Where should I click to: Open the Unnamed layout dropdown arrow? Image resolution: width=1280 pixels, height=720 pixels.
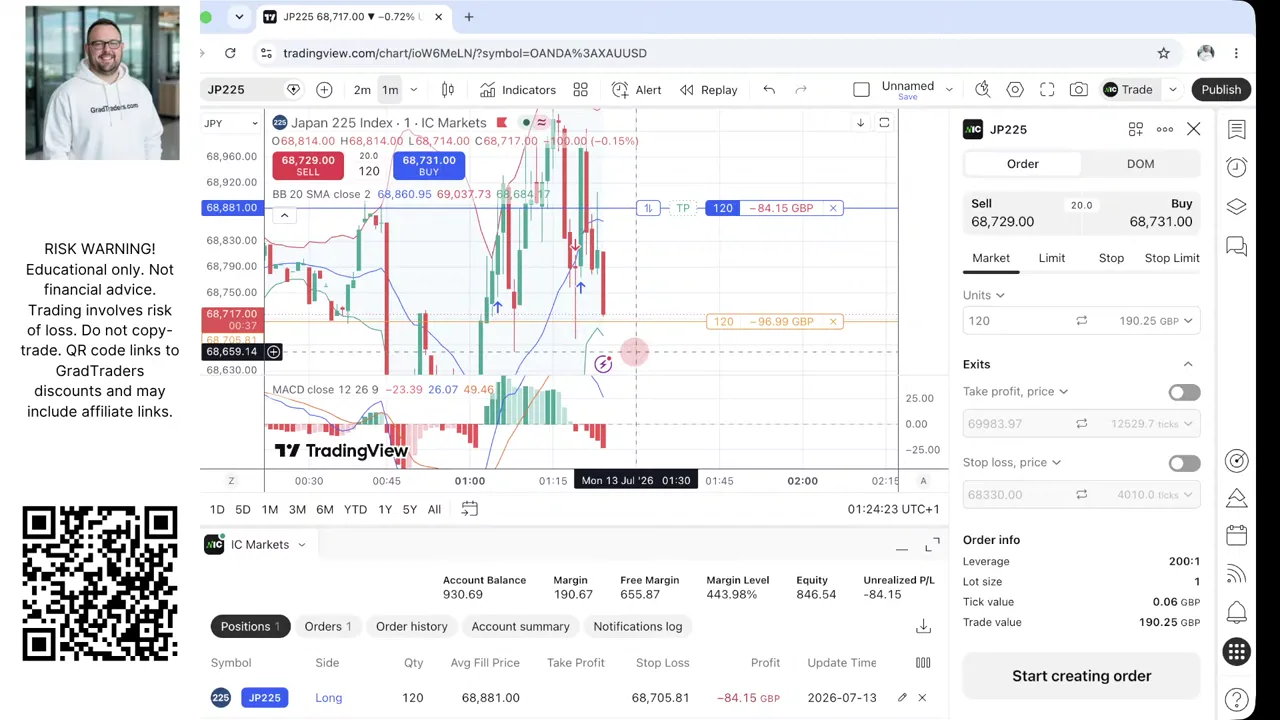pyautogui.click(x=949, y=90)
